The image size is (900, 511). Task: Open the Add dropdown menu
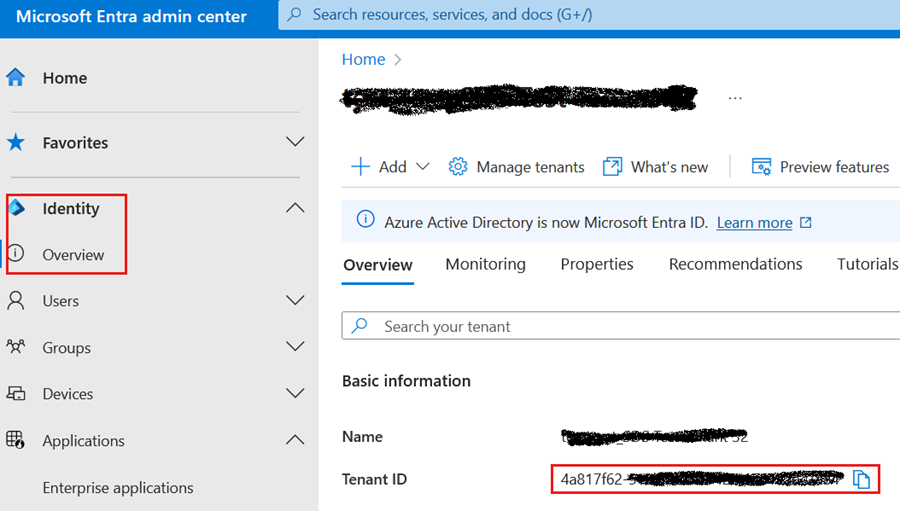pyautogui.click(x=390, y=167)
